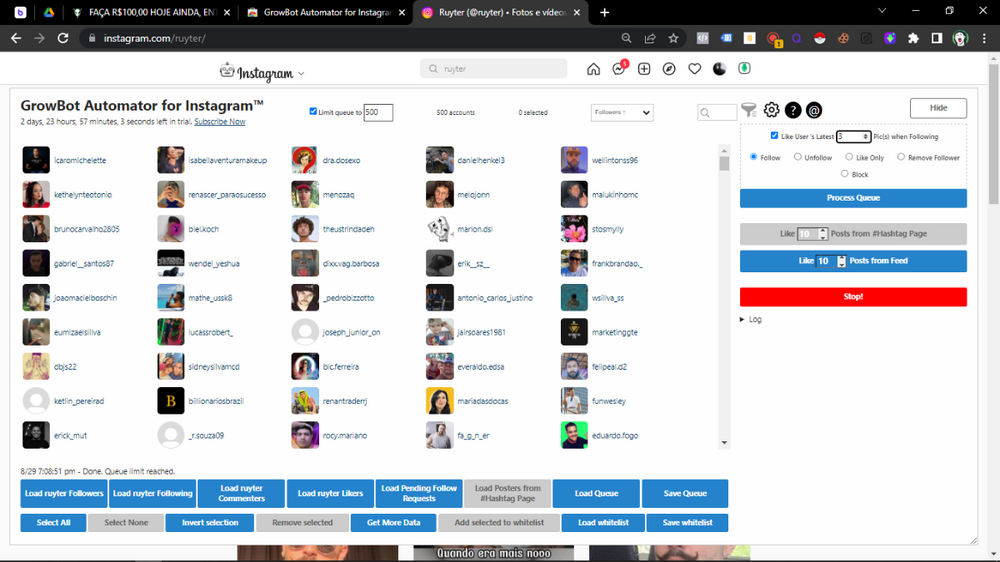Open the Instagram Home icon
This screenshot has height=562, width=1000.
tap(593, 69)
